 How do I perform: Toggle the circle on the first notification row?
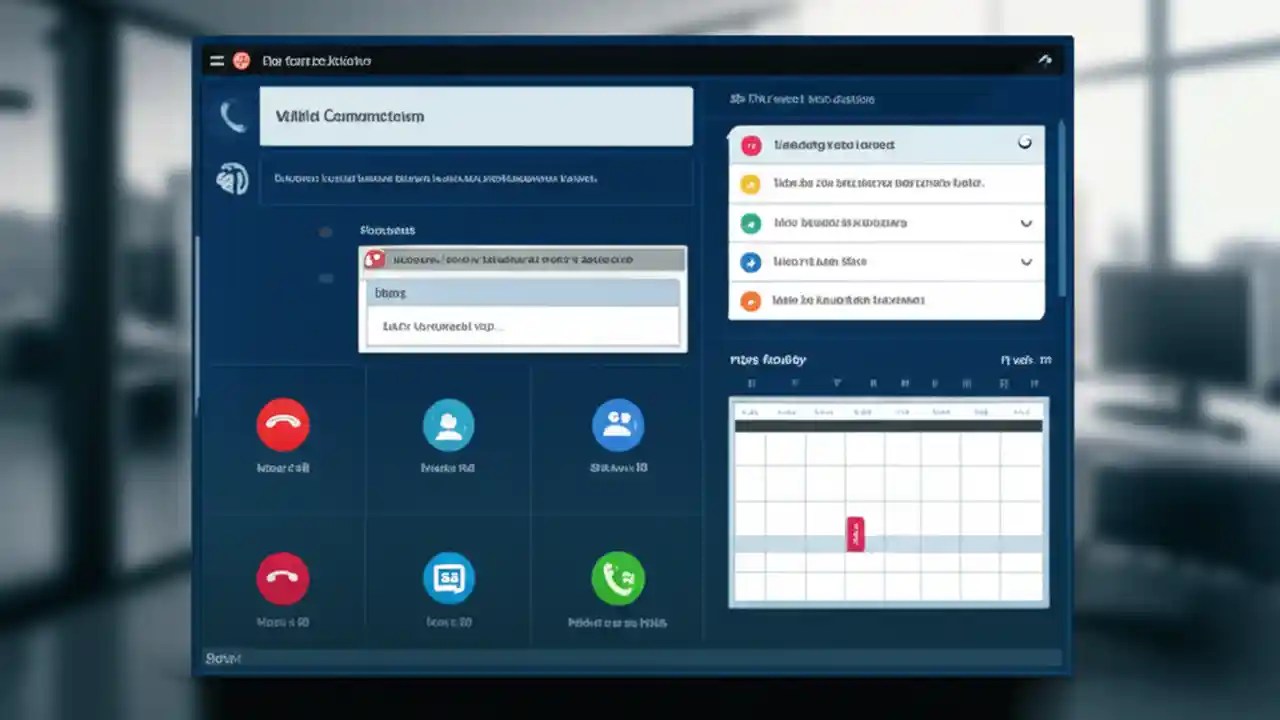[1024, 143]
